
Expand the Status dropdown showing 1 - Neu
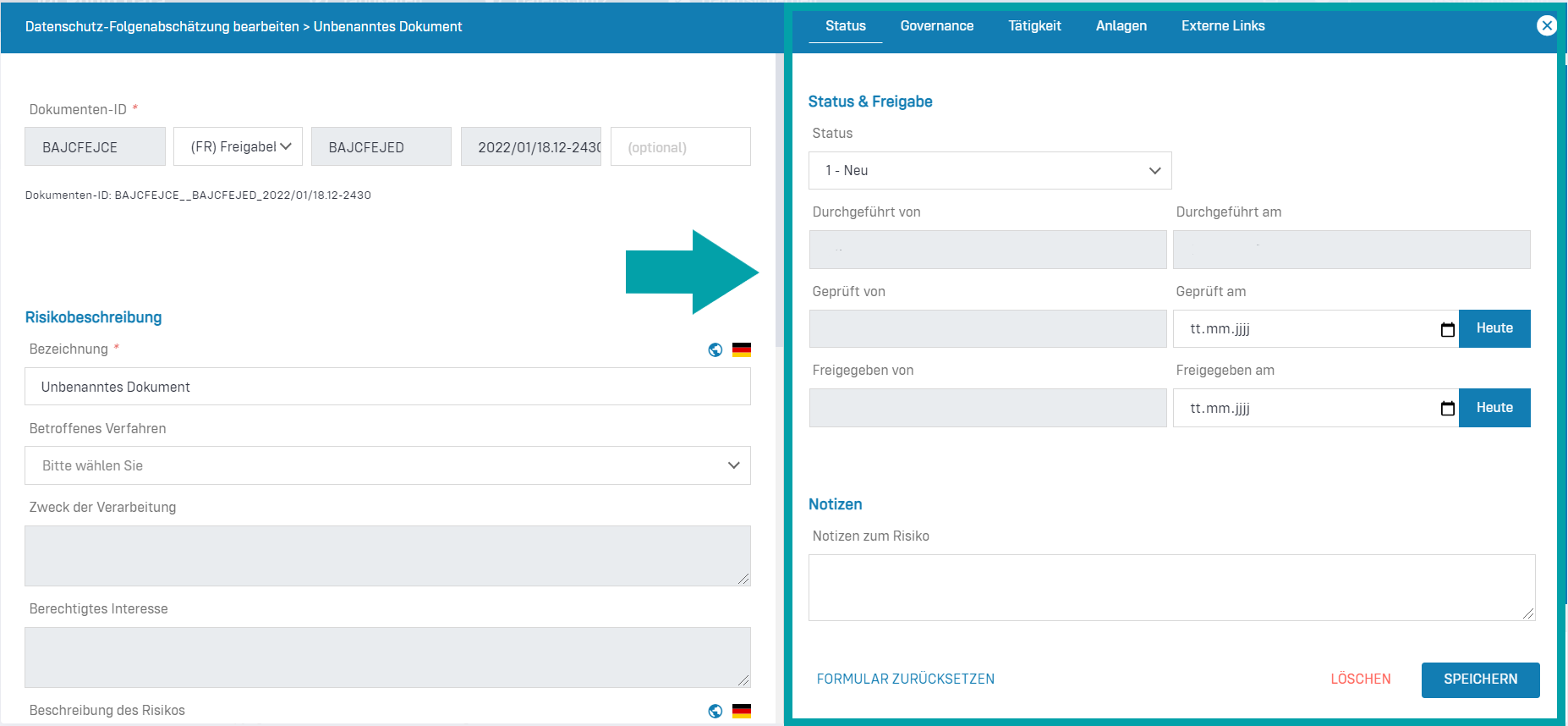click(990, 171)
